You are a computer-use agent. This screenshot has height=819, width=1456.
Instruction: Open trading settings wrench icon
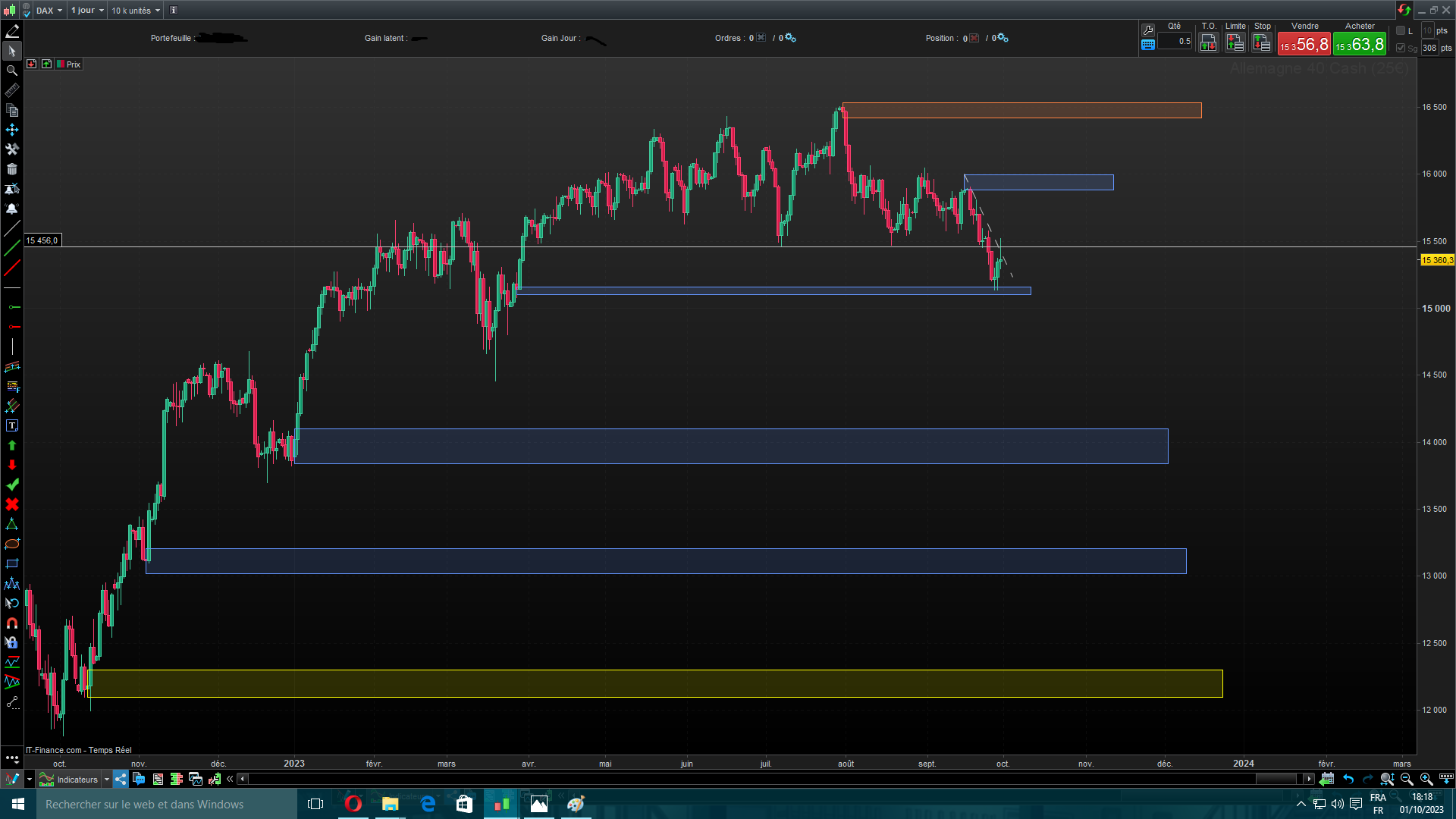[x=1148, y=30]
